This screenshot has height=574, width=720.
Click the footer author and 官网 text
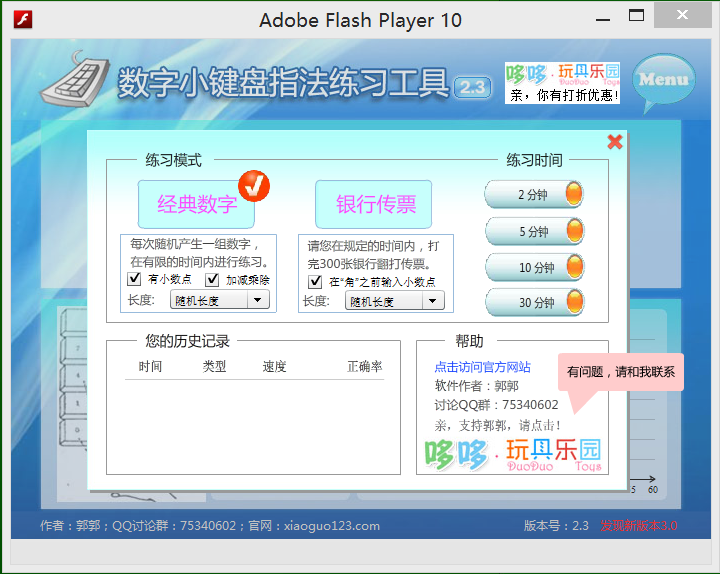click(x=210, y=525)
